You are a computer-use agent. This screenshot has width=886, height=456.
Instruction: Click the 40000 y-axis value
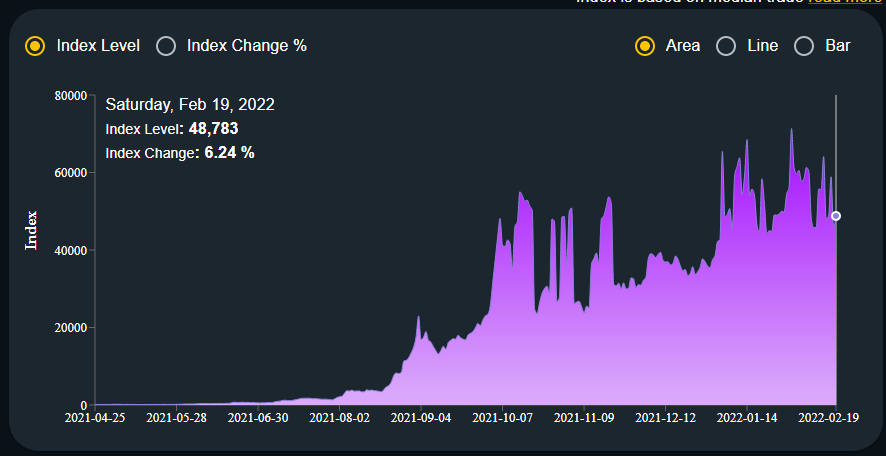point(71,250)
